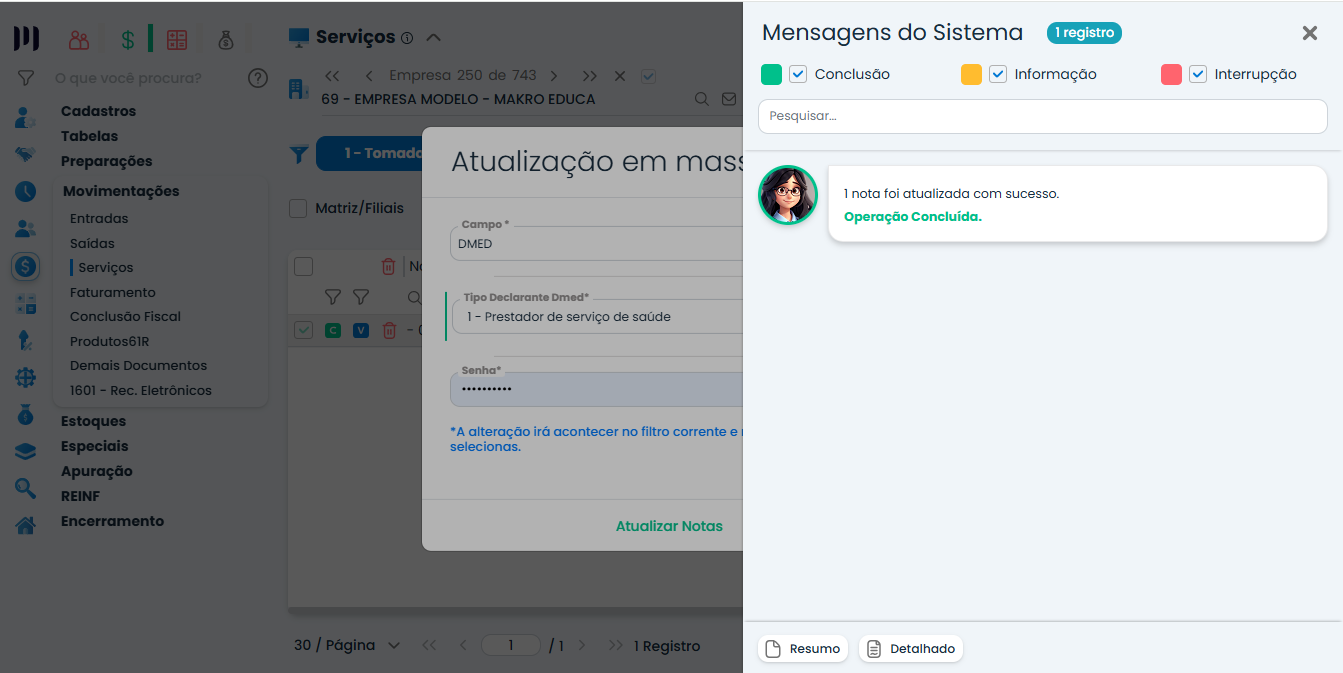Go to last company with double-right arrows
Viewport: 1343px width, 673px height.
coord(590,76)
